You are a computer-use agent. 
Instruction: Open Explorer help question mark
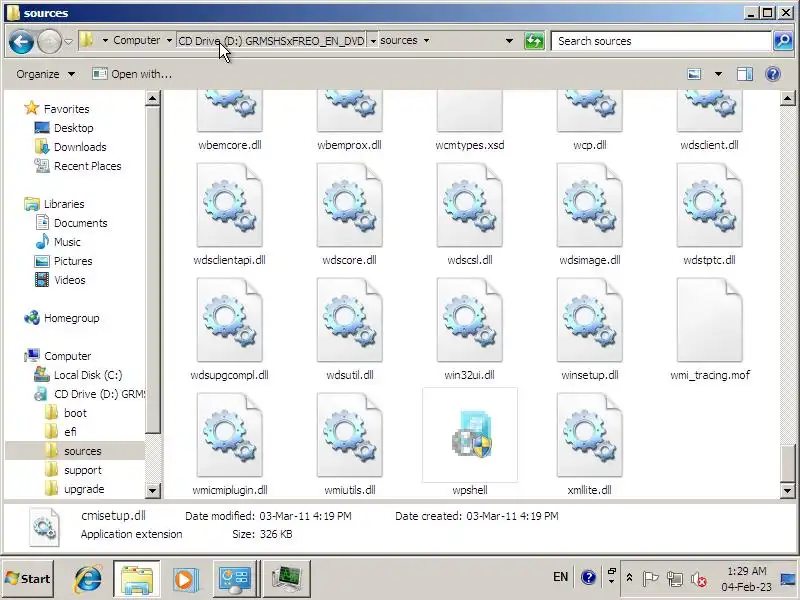coord(773,74)
